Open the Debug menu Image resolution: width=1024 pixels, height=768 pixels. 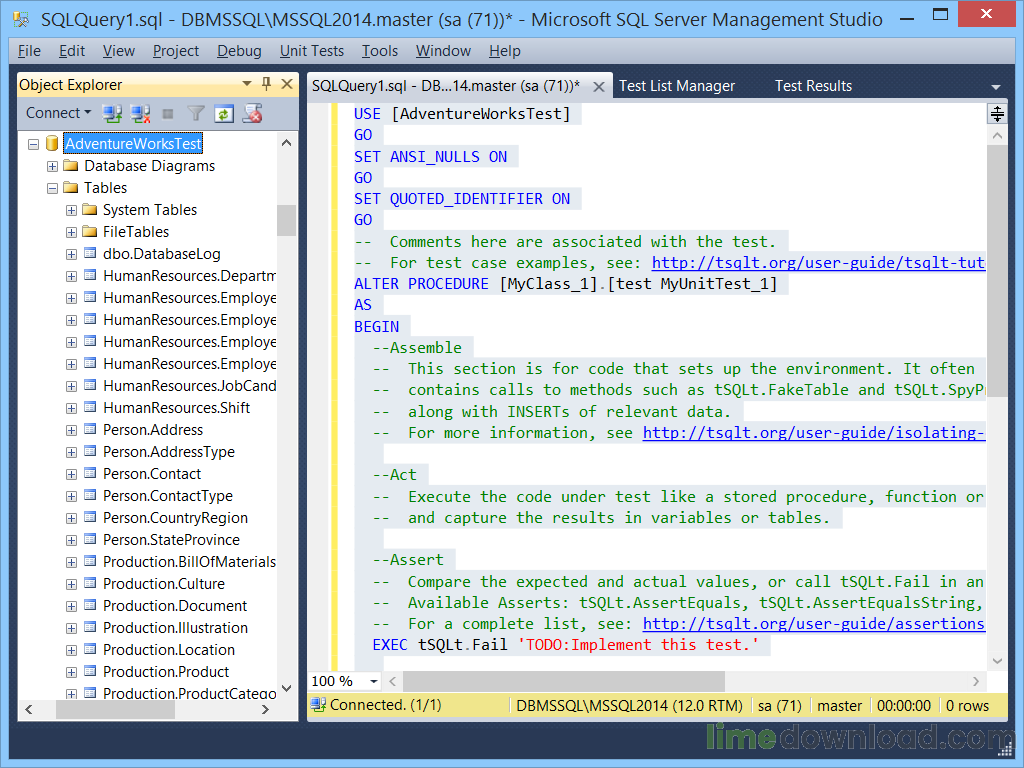[x=239, y=50]
